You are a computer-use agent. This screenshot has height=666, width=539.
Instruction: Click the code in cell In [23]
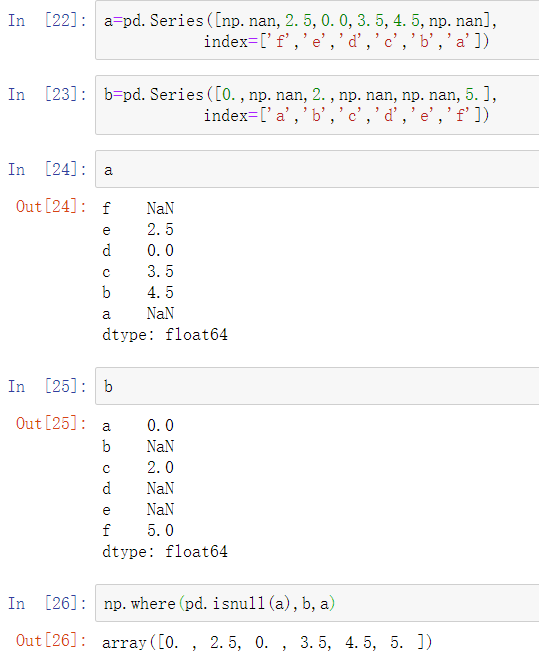(300, 105)
